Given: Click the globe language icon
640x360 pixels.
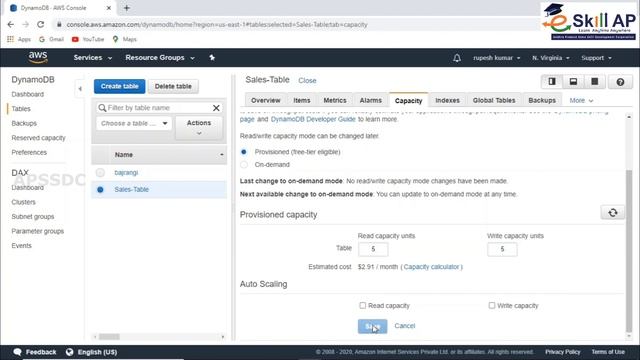Looking at the screenshot, I should coord(70,352).
